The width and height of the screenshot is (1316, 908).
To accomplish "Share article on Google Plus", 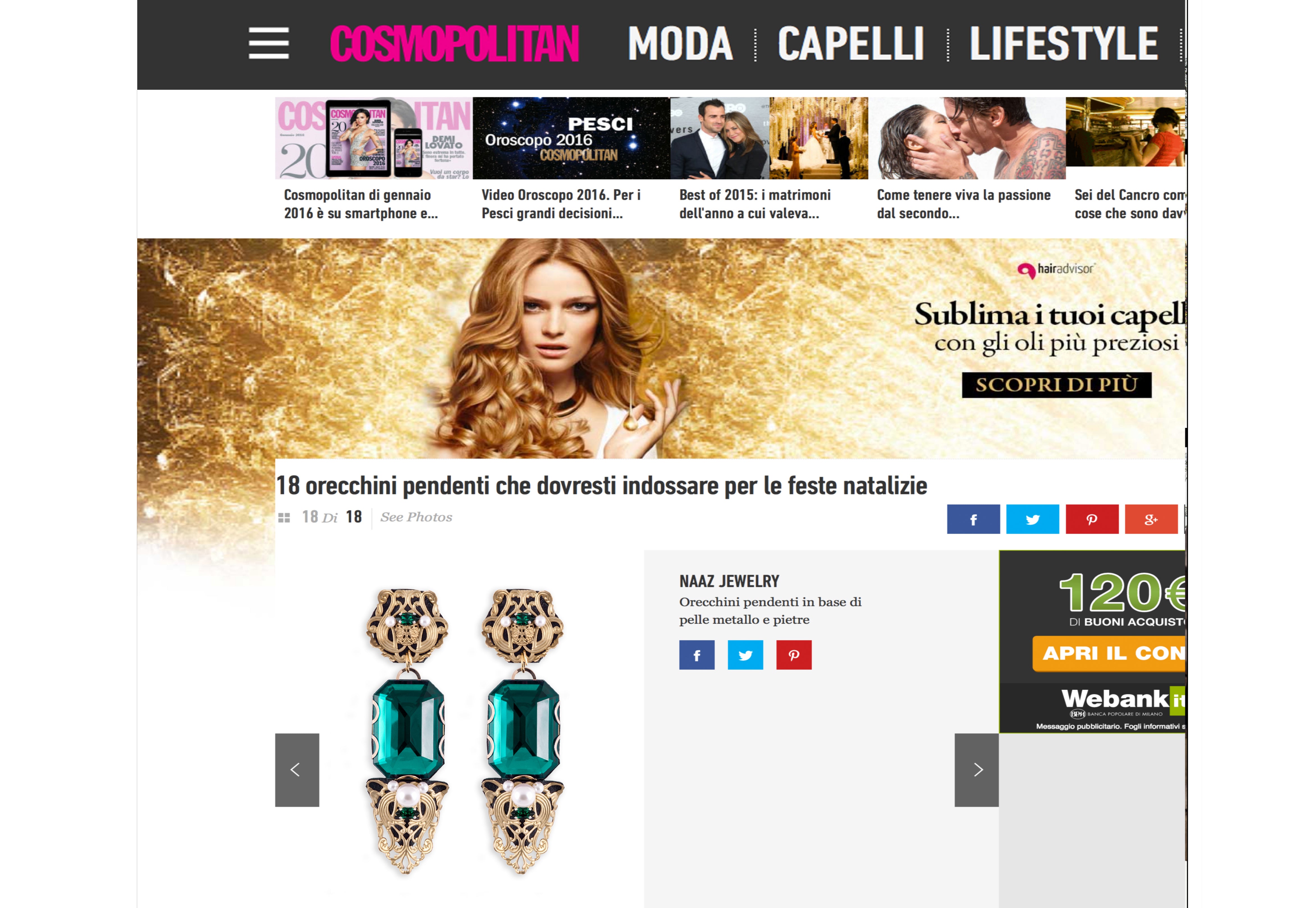I will (x=1151, y=519).
